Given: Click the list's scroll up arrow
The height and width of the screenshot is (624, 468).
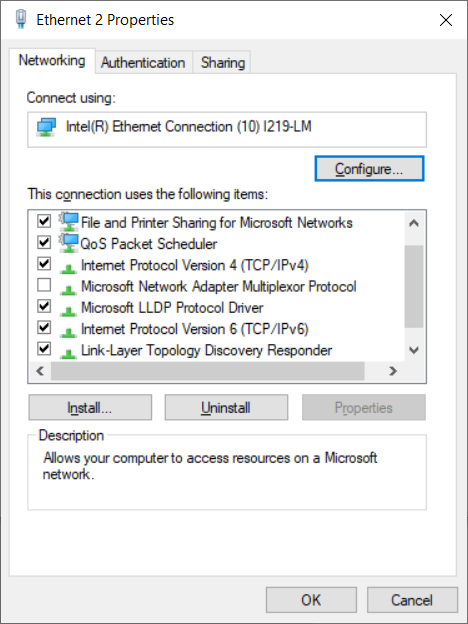Looking at the screenshot, I should 414,223.
